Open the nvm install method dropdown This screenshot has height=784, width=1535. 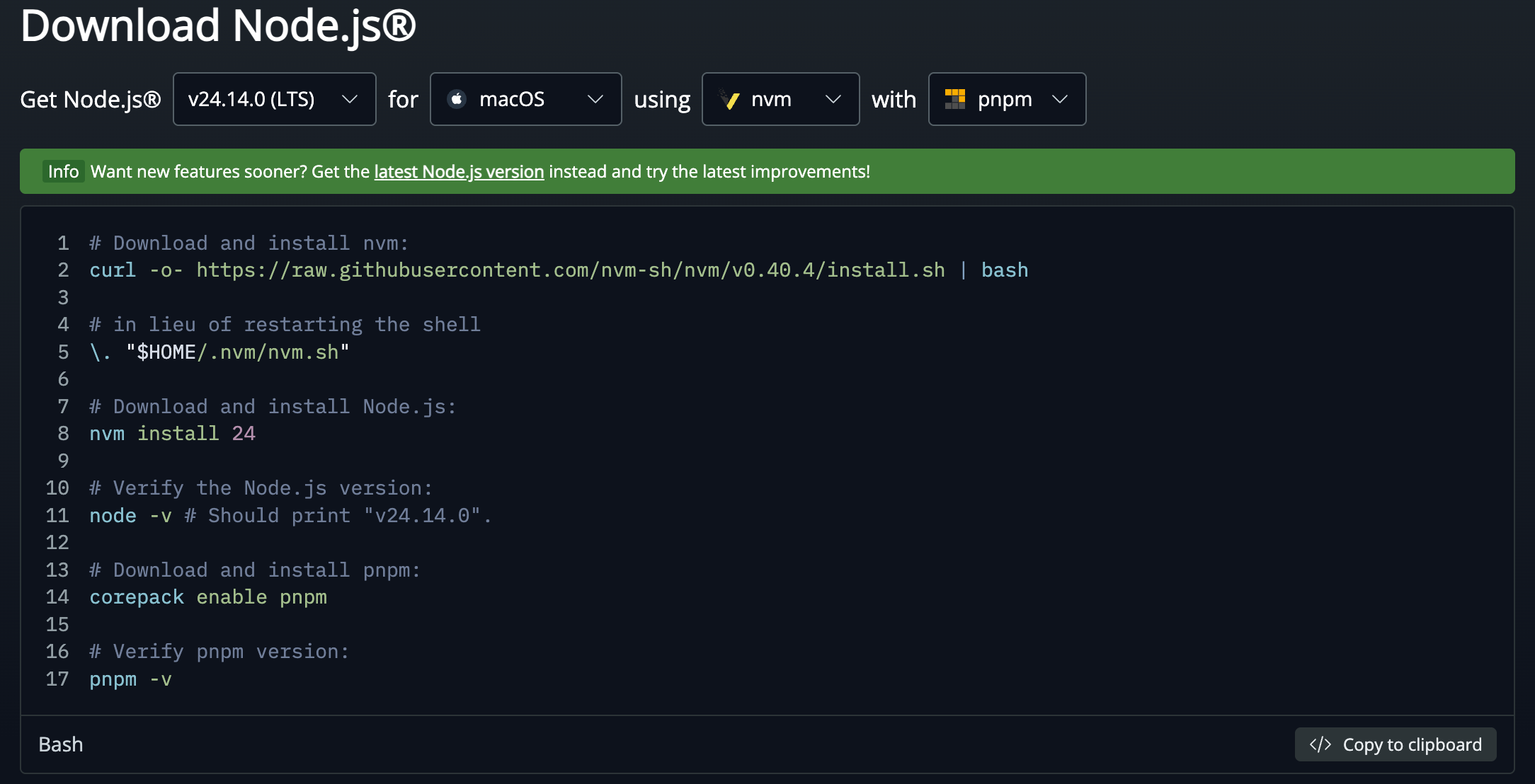pos(780,99)
